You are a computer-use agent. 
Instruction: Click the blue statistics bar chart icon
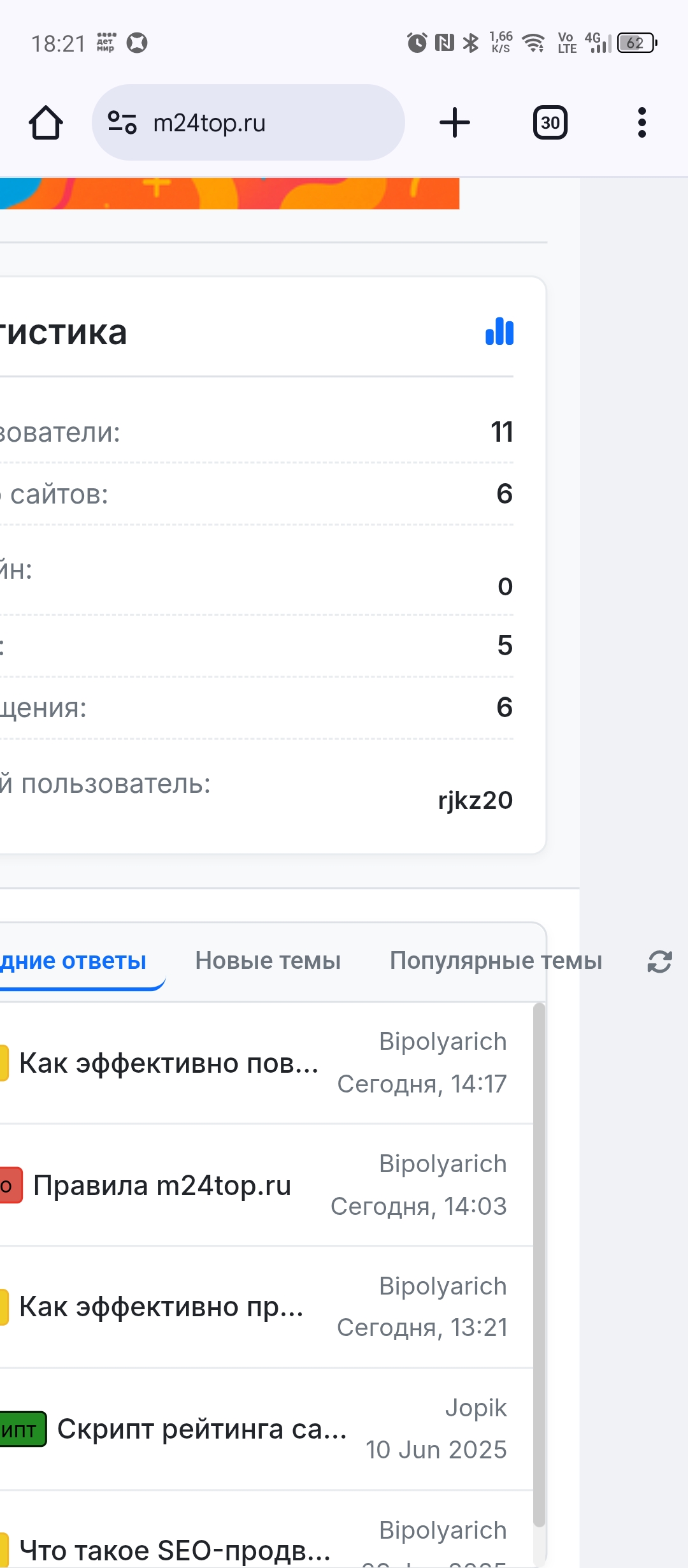[x=499, y=331]
